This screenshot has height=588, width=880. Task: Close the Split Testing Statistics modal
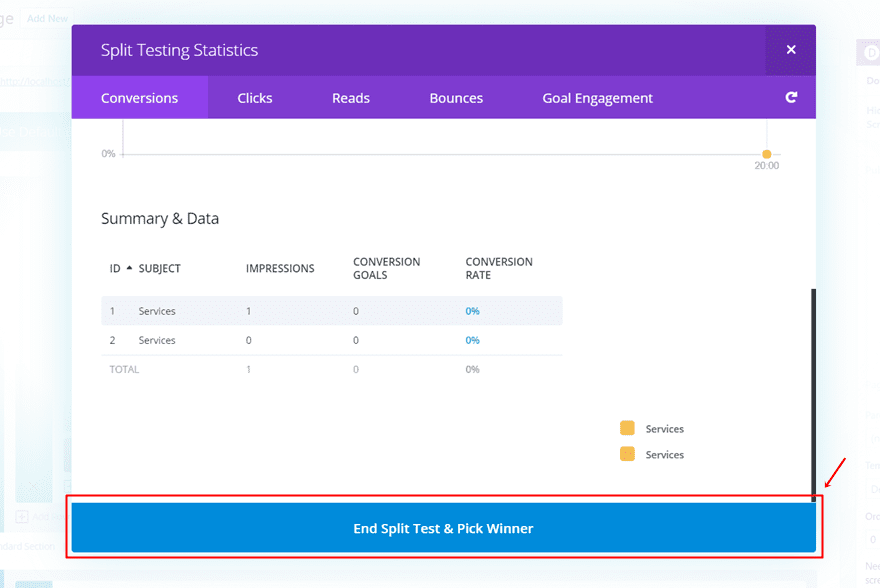click(x=790, y=50)
